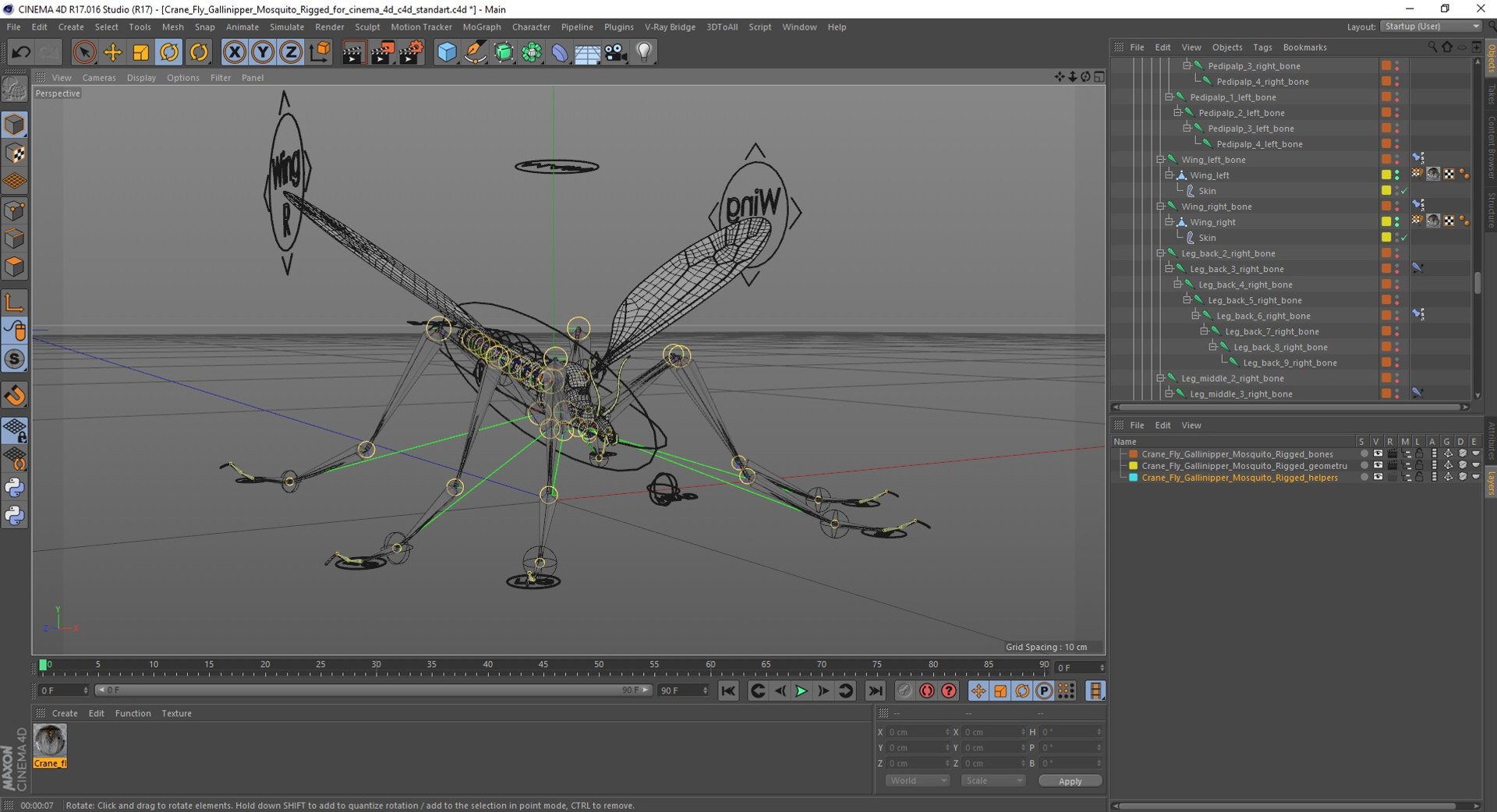Open the MoGraph menu

click(481, 26)
